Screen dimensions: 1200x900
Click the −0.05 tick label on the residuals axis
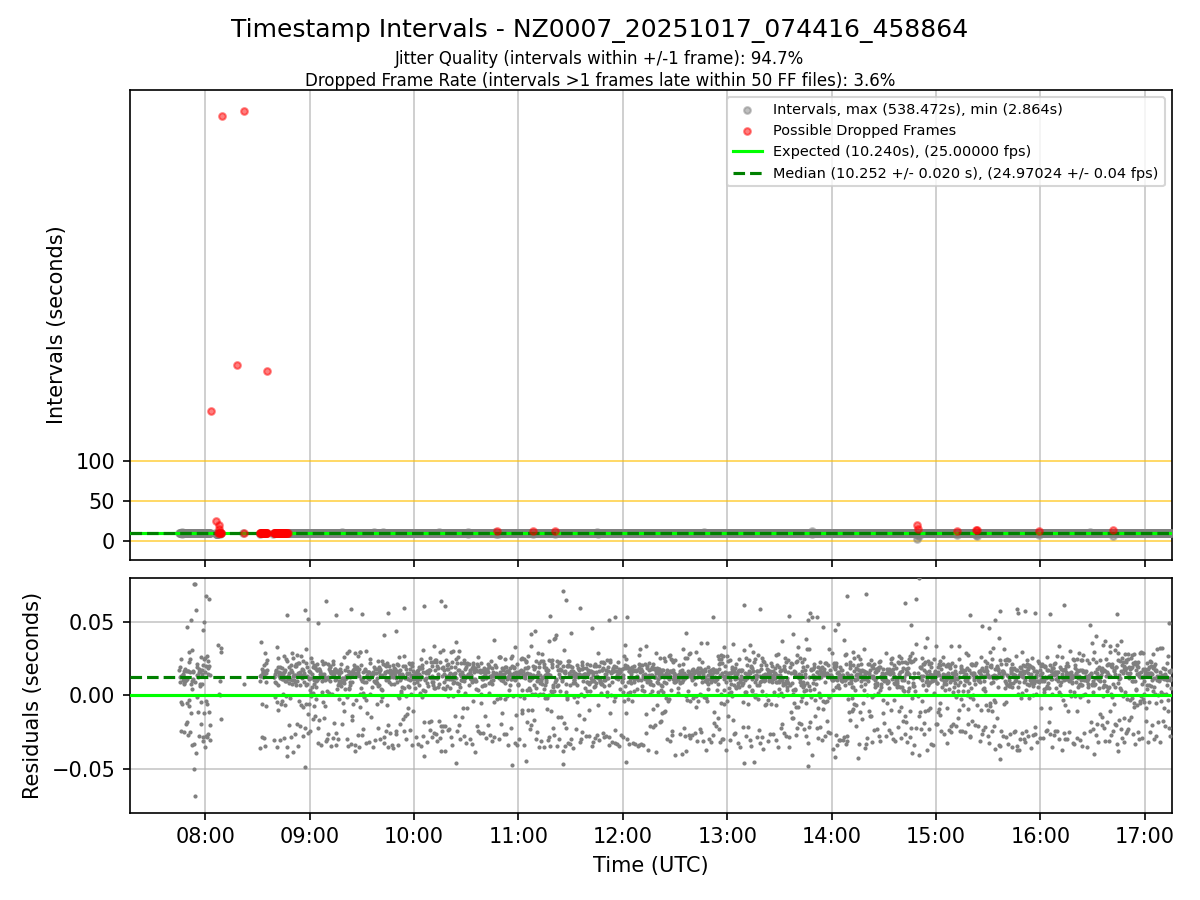click(x=85, y=770)
